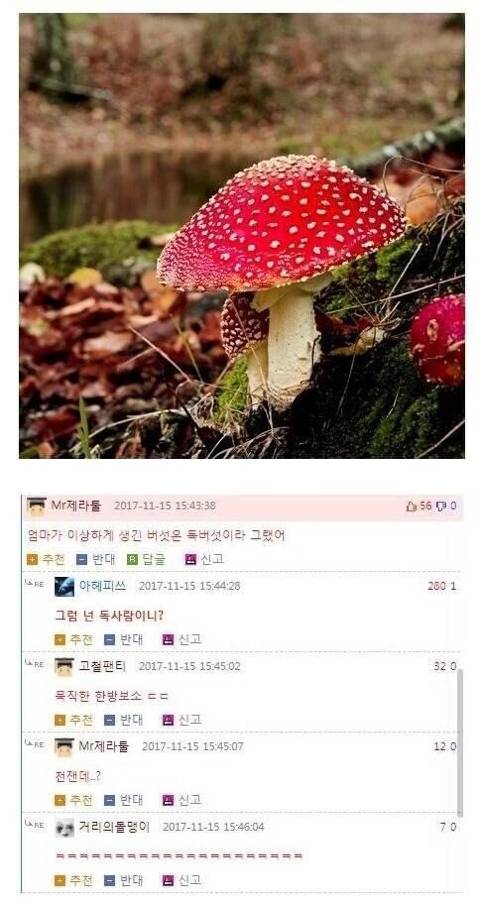The image size is (480, 904).
Task: Click Mr제라툴's avatar in the reply thread
Action: click(64, 747)
